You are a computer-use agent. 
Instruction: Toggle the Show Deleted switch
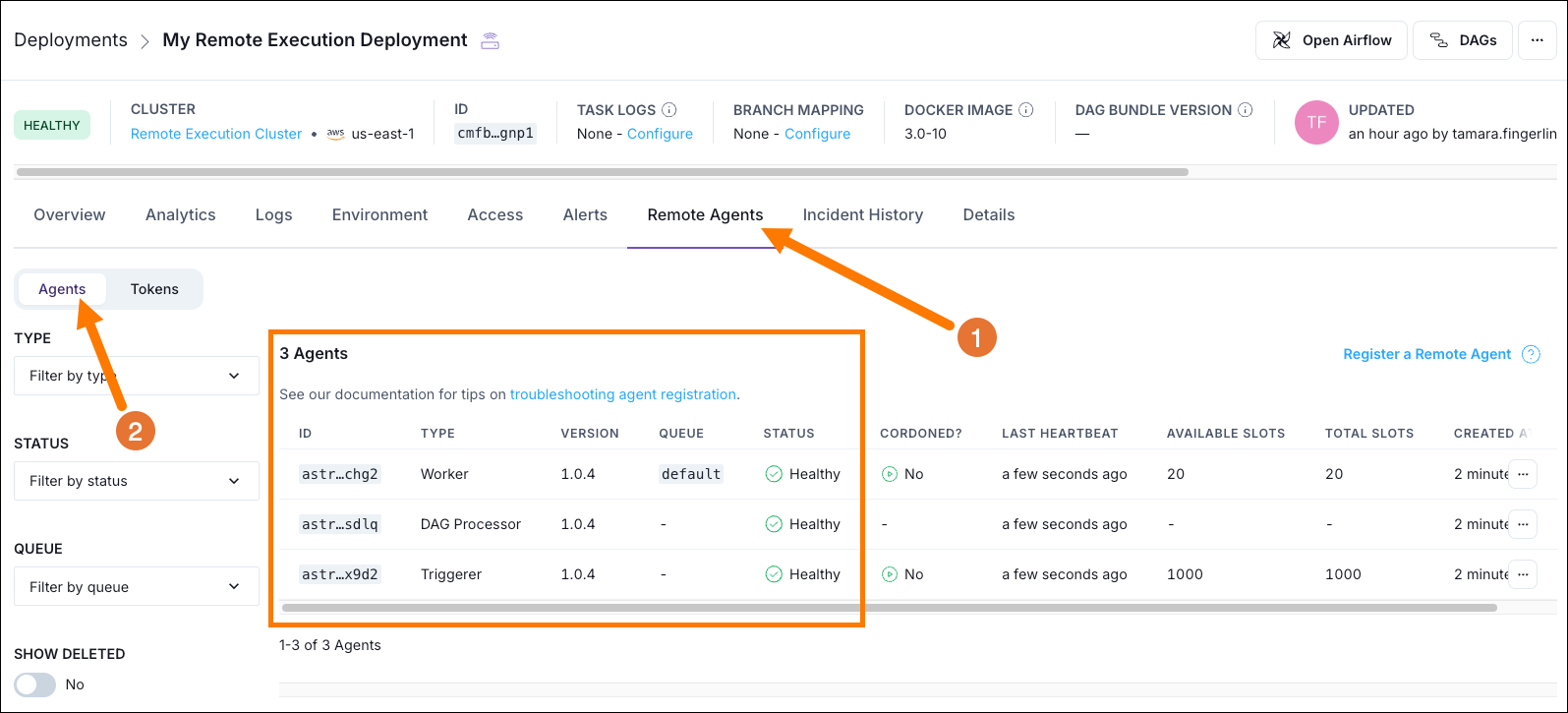35,684
